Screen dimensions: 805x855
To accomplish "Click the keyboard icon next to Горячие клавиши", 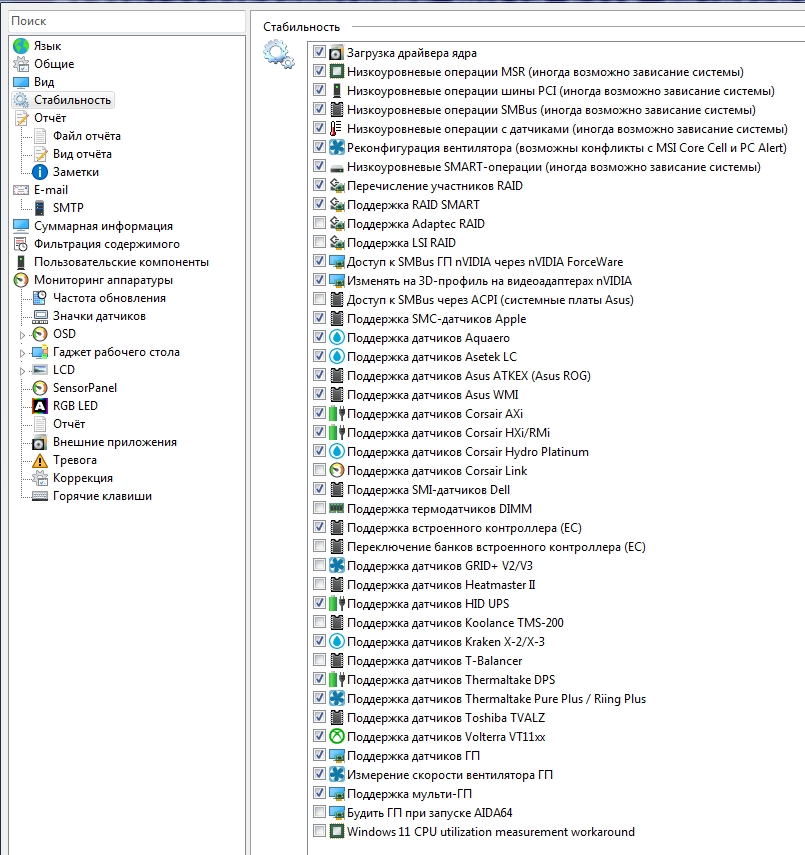I will [x=40, y=496].
